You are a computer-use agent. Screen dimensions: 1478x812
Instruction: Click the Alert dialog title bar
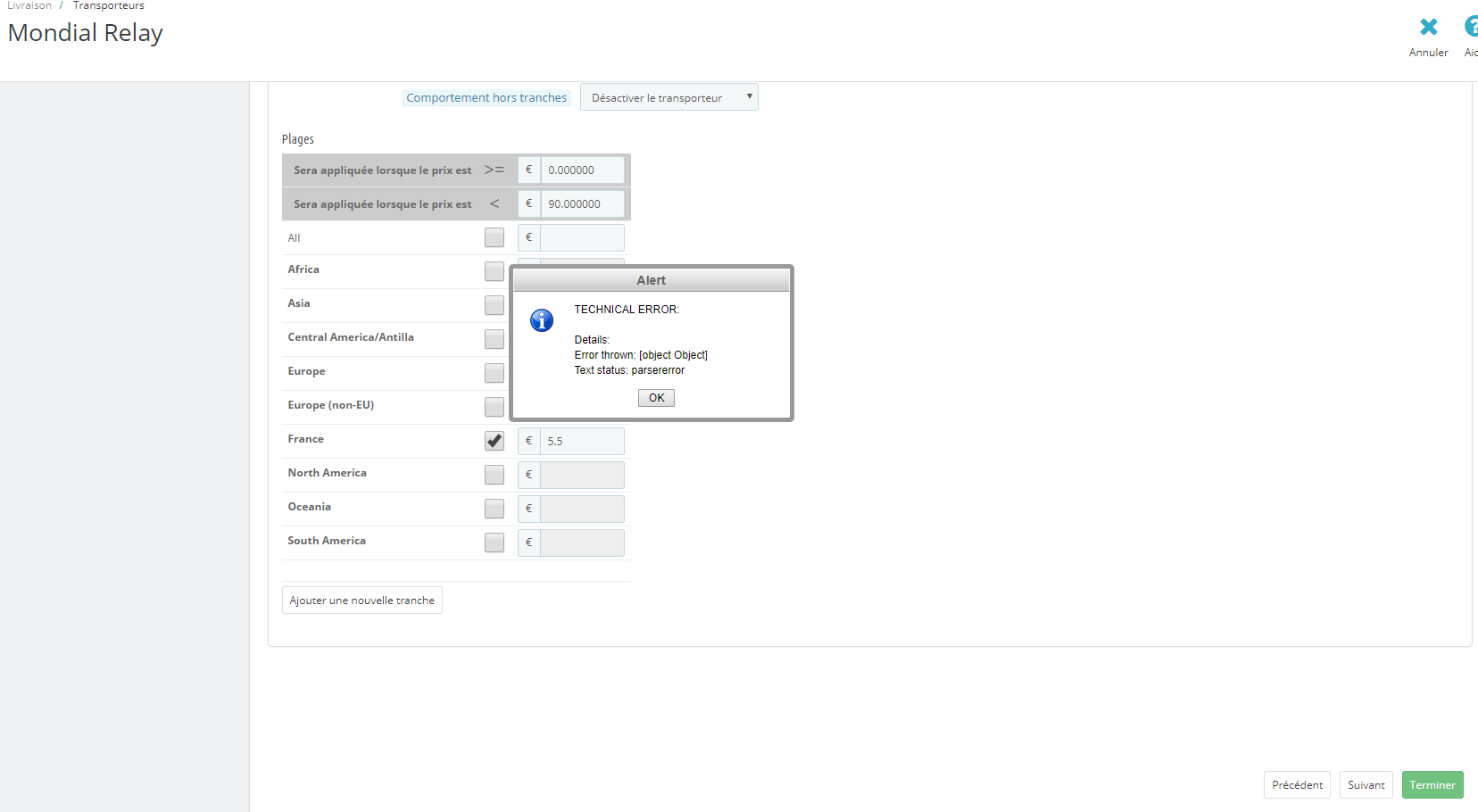coord(652,280)
